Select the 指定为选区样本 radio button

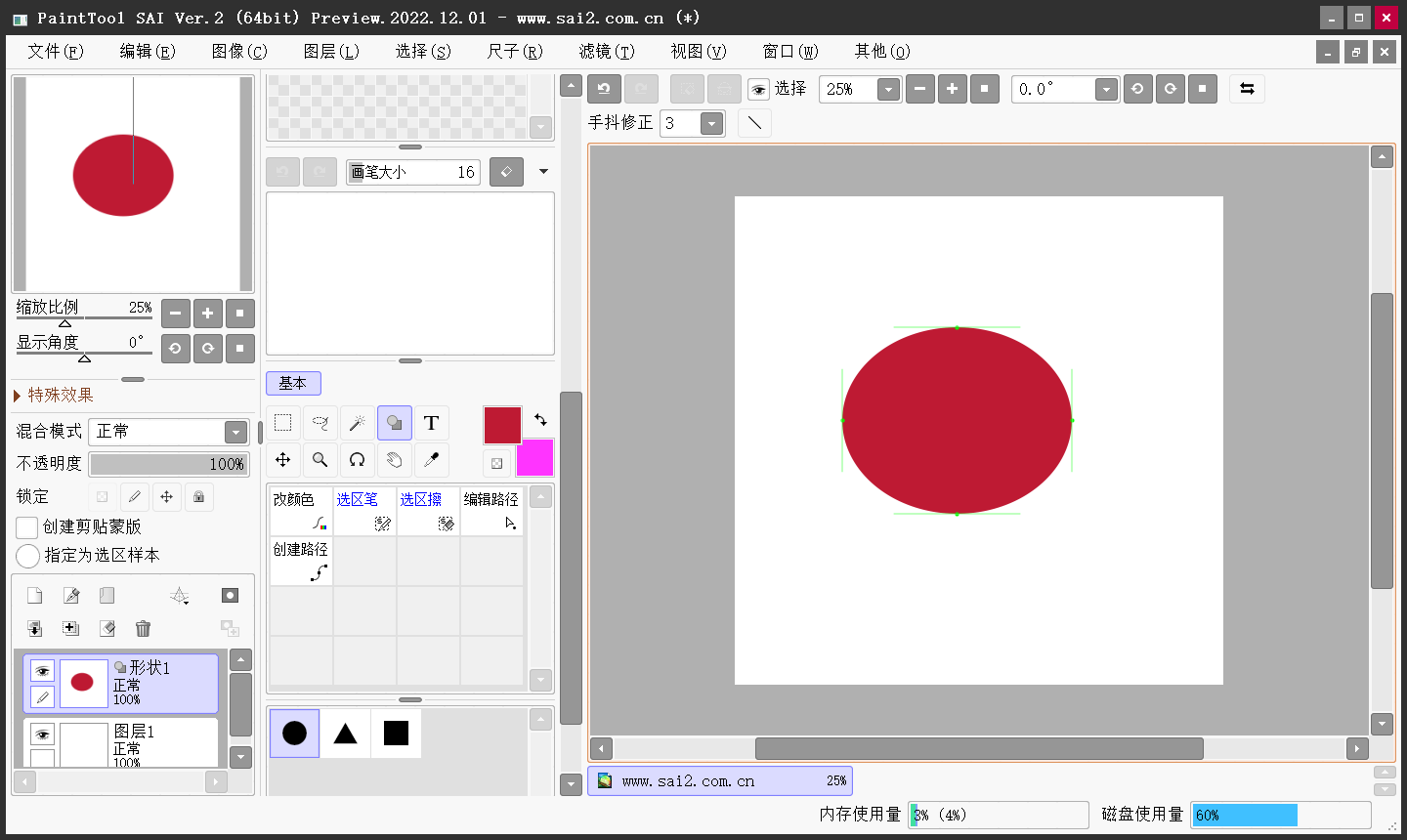pyautogui.click(x=27, y=556)
